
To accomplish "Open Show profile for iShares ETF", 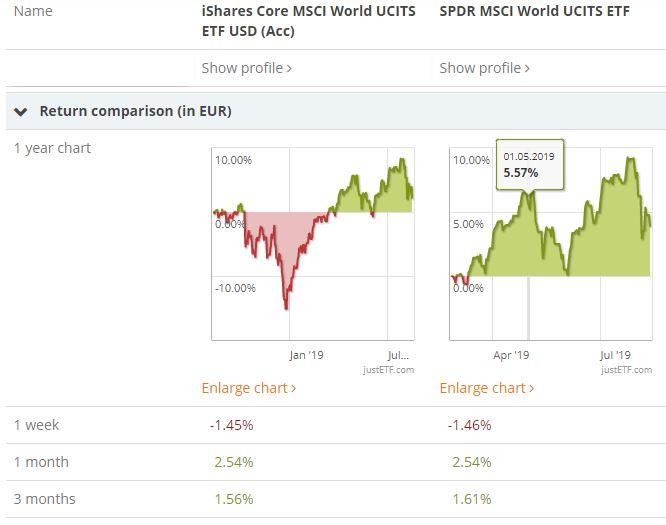I will coord(246,68).
